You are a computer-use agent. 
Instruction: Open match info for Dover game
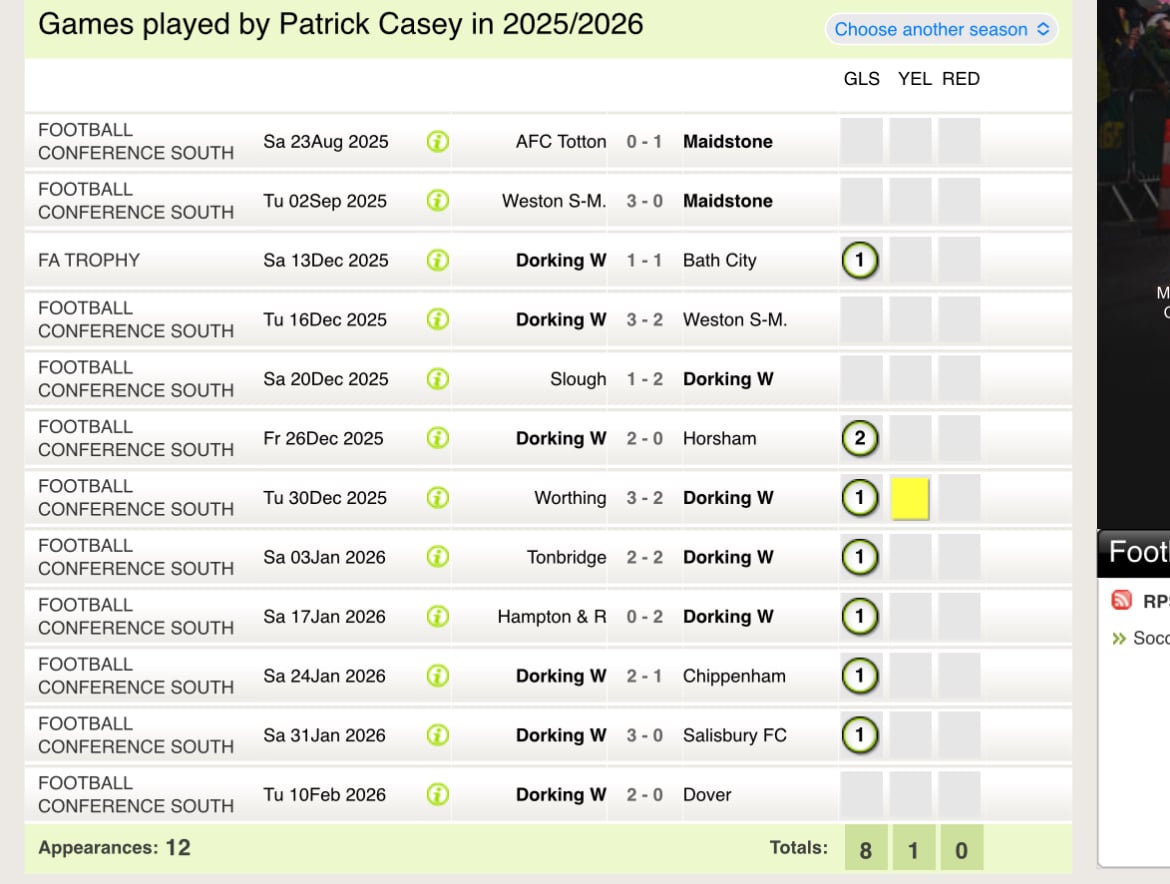[x=438, y=794]
